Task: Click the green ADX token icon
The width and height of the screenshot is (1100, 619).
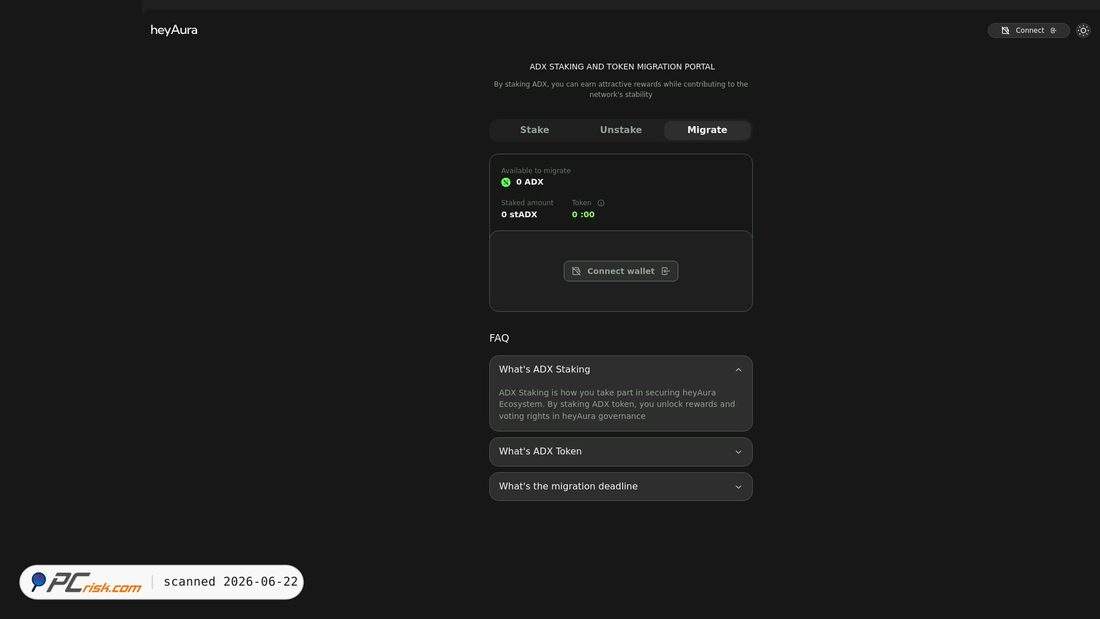Action: [506, 182]
